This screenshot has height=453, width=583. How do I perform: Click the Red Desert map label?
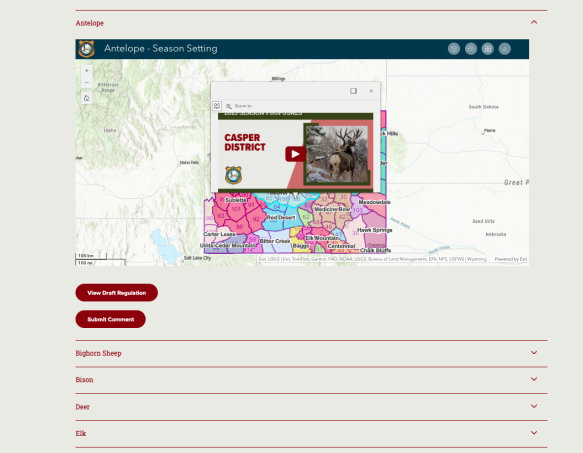tap(281, 218)
